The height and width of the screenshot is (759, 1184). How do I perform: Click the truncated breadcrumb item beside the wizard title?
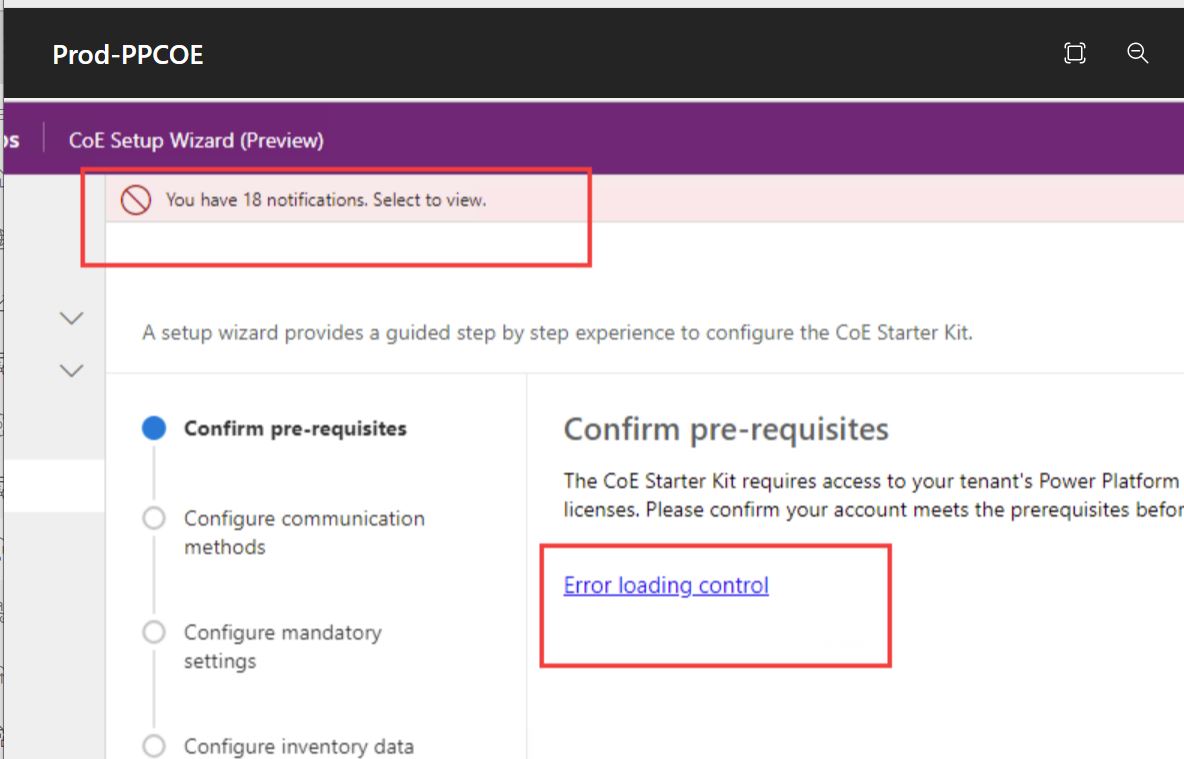coord(12,140)
